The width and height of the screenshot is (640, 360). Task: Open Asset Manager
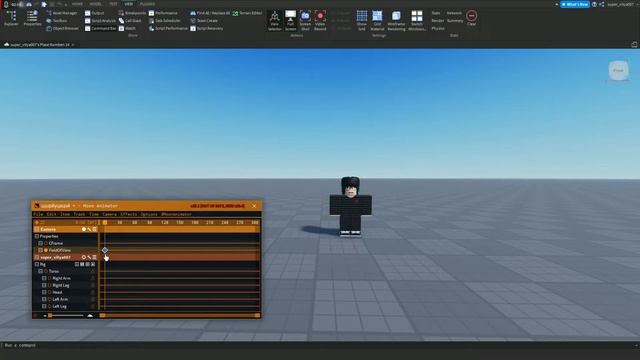62,13
